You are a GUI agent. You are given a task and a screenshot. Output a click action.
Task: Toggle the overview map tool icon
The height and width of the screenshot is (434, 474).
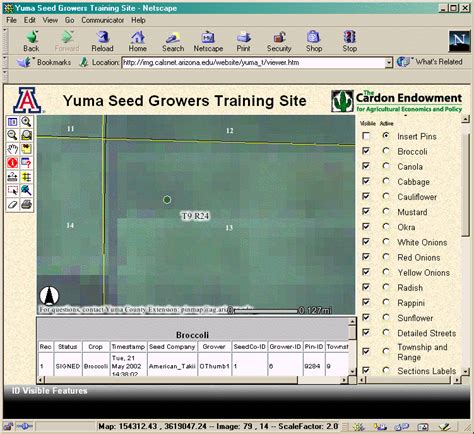(13, 122)
